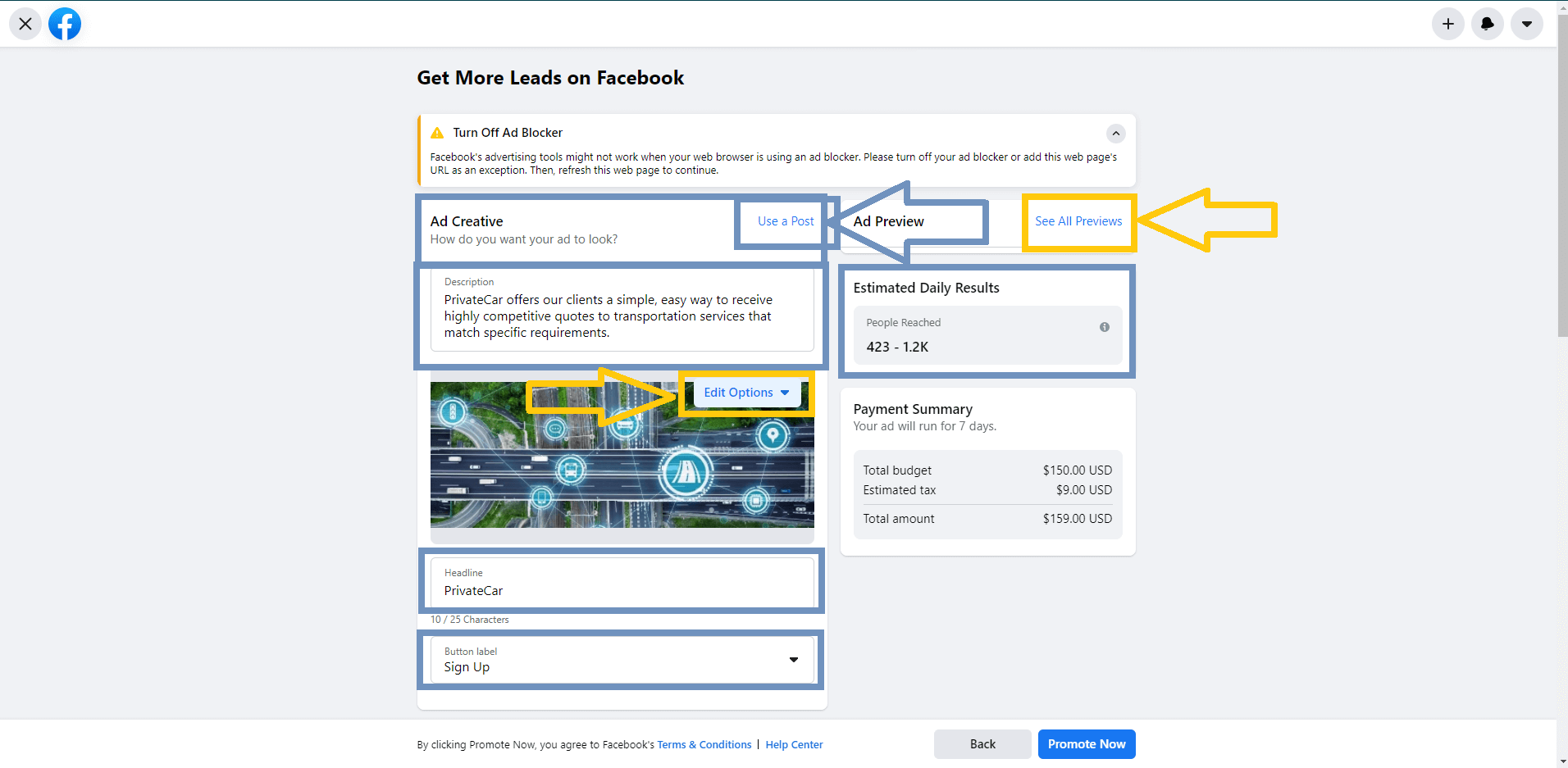Open the Edit Options dropdown
The height and width of the screenshot is (768, 1568).
pyautogui.click(x=745, y=393)
